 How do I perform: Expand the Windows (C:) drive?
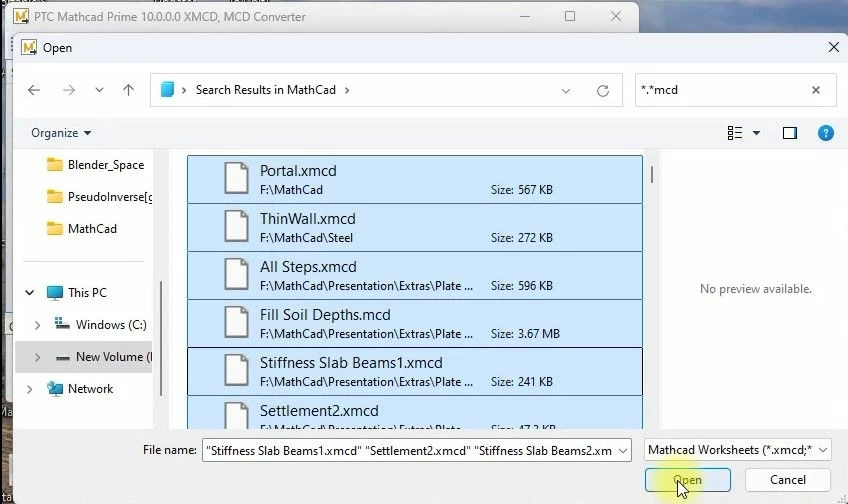[37, 325]
